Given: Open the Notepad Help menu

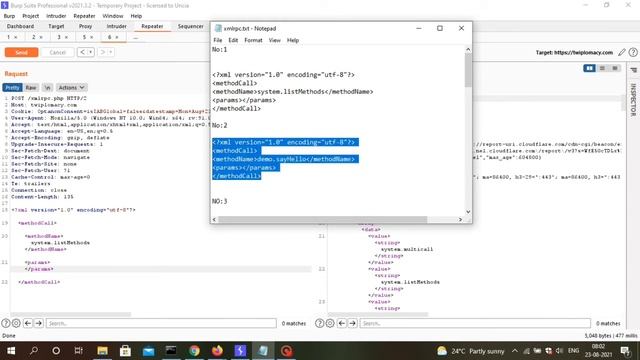Looking at the screenshot, I should (293, 40).
